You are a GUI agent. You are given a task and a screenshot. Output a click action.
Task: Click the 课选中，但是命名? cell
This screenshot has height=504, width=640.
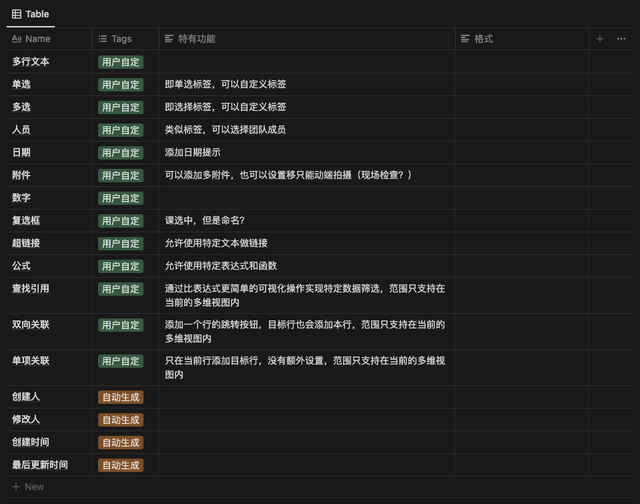[x=307, y=221]
